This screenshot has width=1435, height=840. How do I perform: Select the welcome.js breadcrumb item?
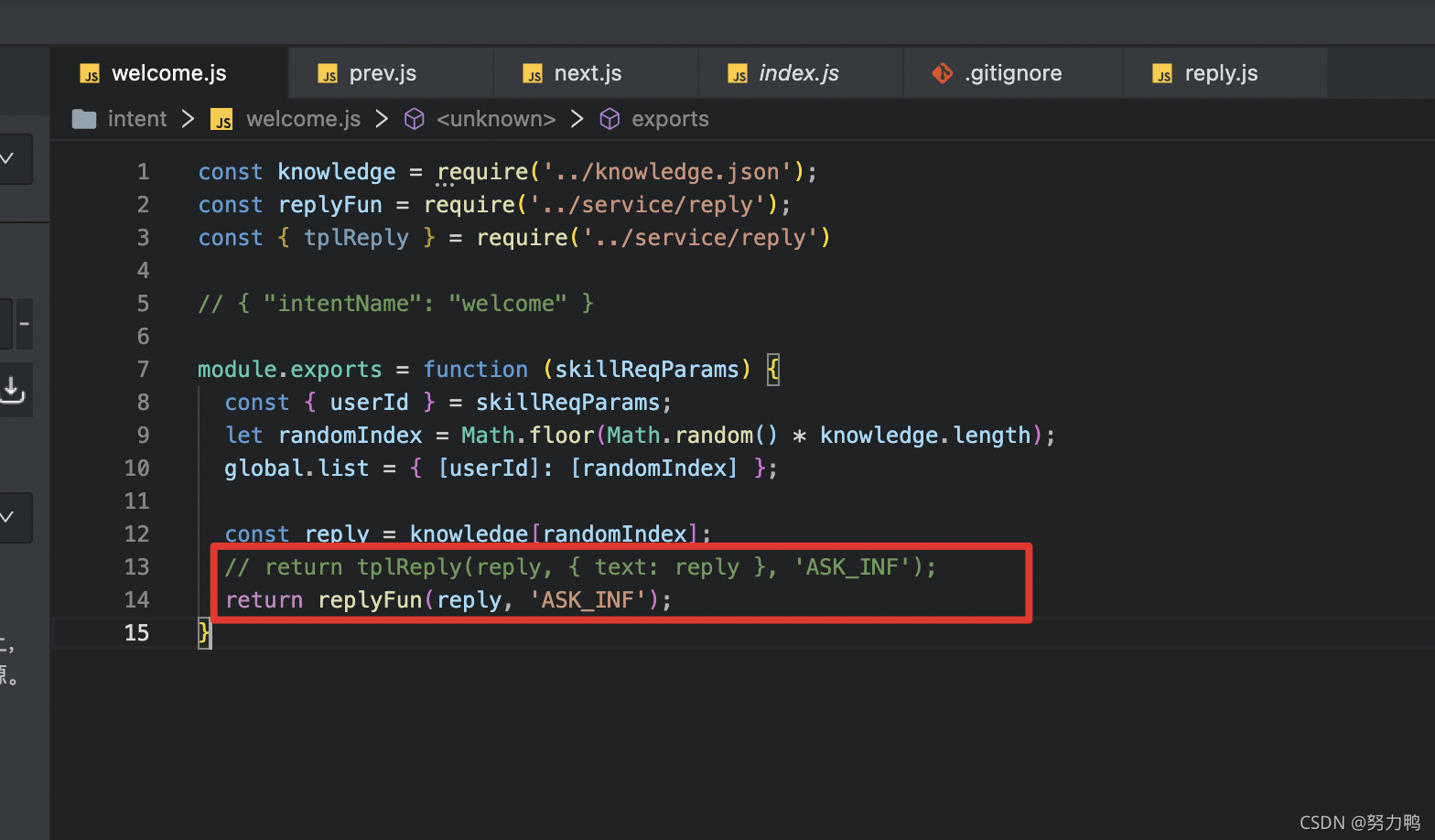[x=303, y=119]
